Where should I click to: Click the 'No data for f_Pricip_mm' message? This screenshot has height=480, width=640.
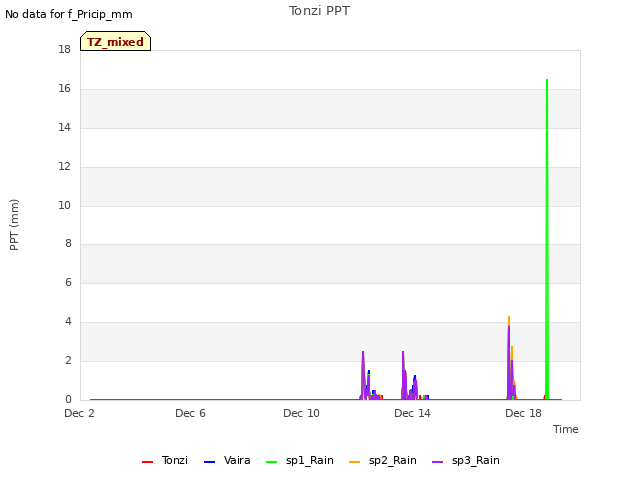(69, 14)
